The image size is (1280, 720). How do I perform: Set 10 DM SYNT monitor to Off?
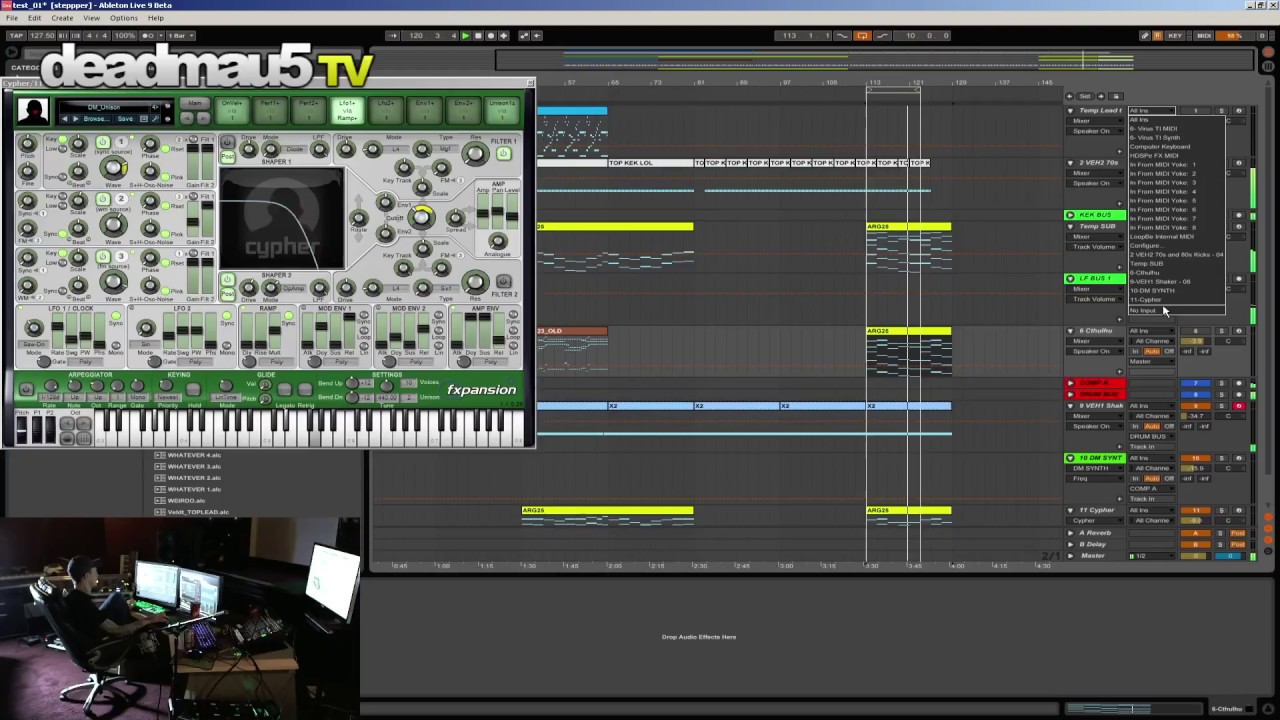[x=1168, y=478]
